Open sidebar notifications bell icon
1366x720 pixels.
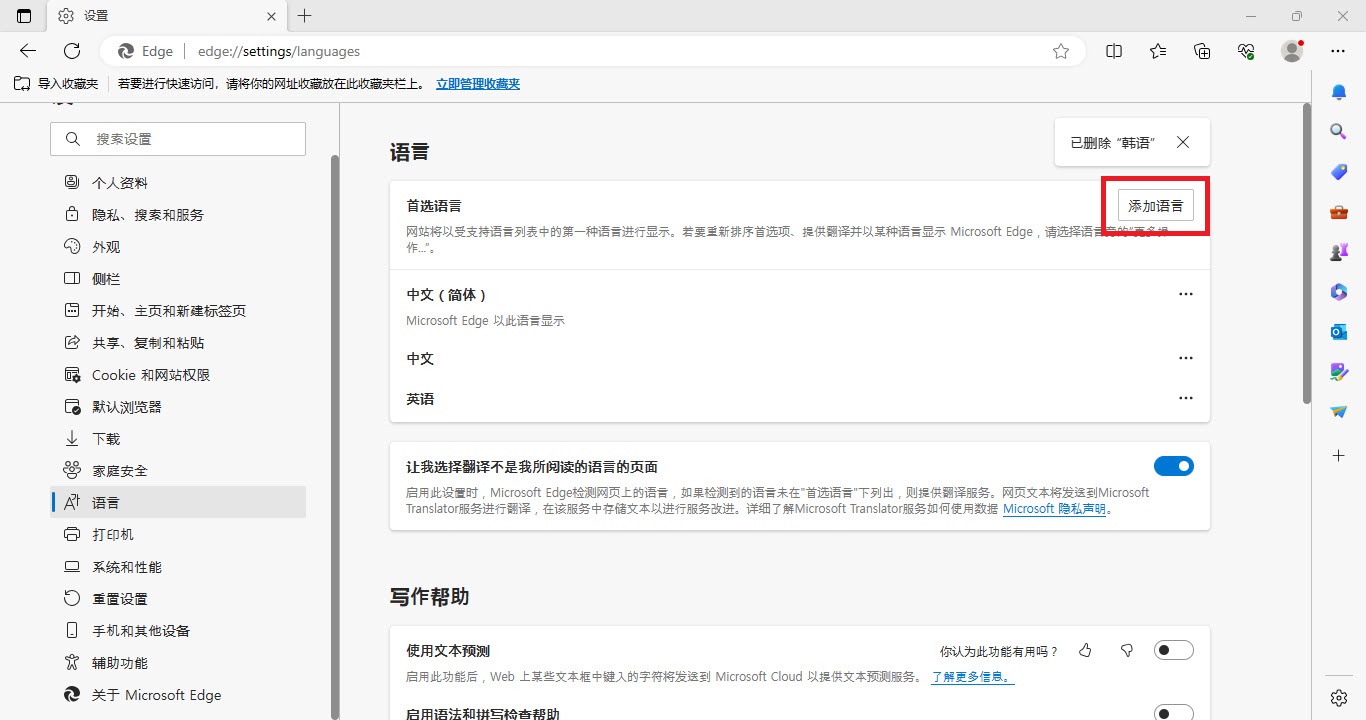[1339, 92]
